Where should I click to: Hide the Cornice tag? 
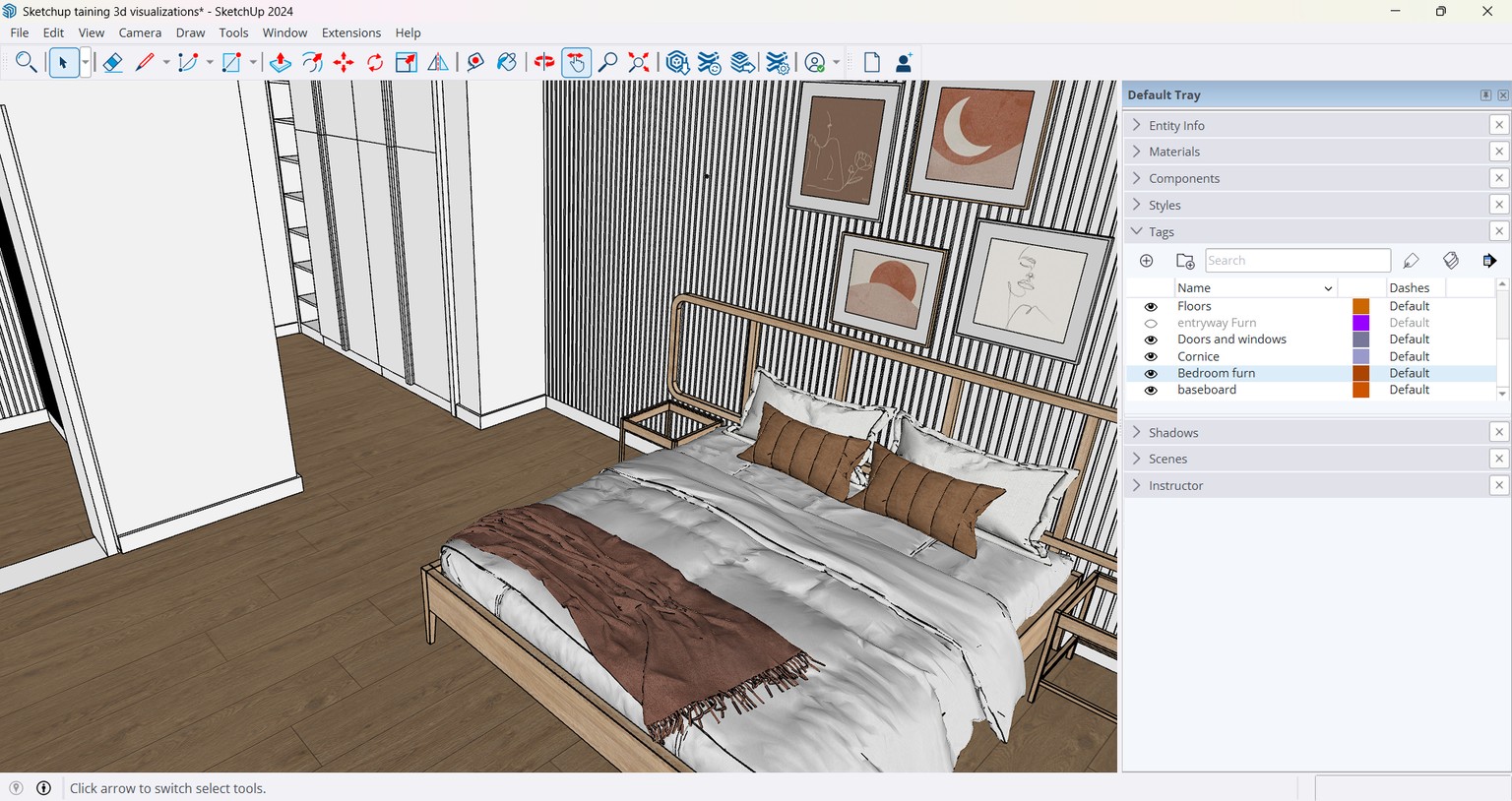point(1151,356)
